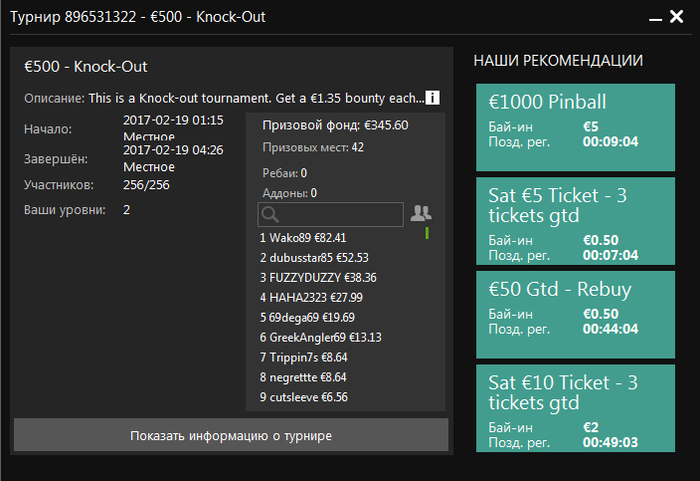
Task: Select FUZZYDUZZY in the results list
Action: click(318, 278)
